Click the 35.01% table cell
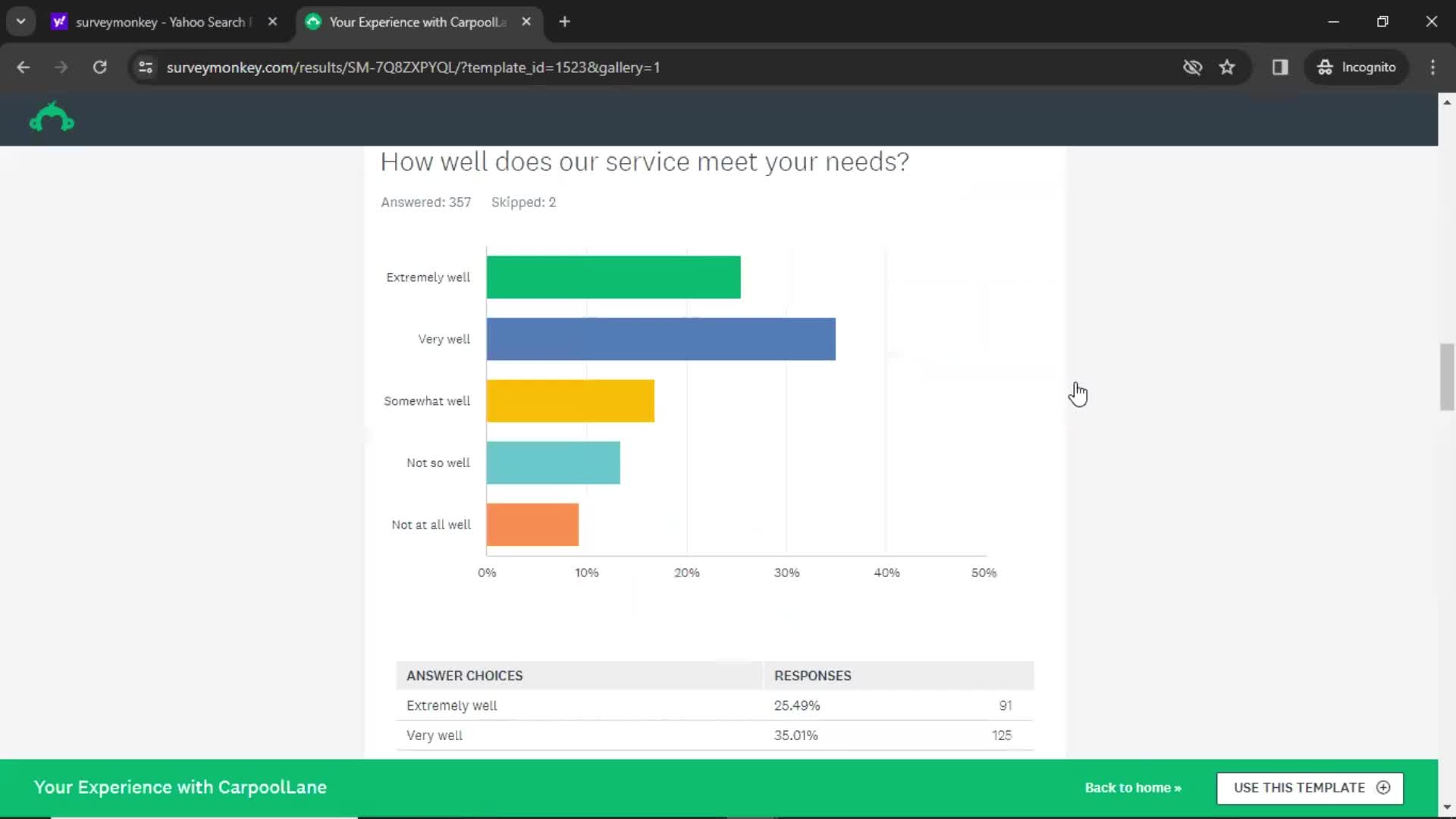 795,736
